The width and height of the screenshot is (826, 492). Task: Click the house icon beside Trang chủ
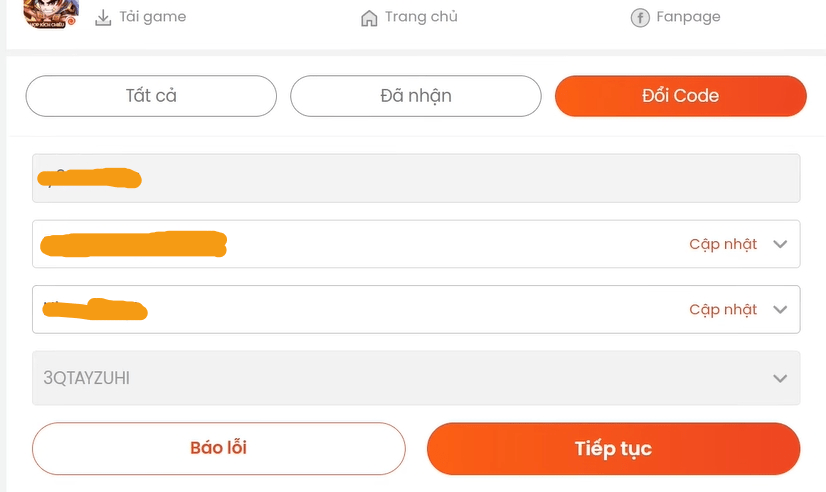pyautogui.click(x=369, y=18)
